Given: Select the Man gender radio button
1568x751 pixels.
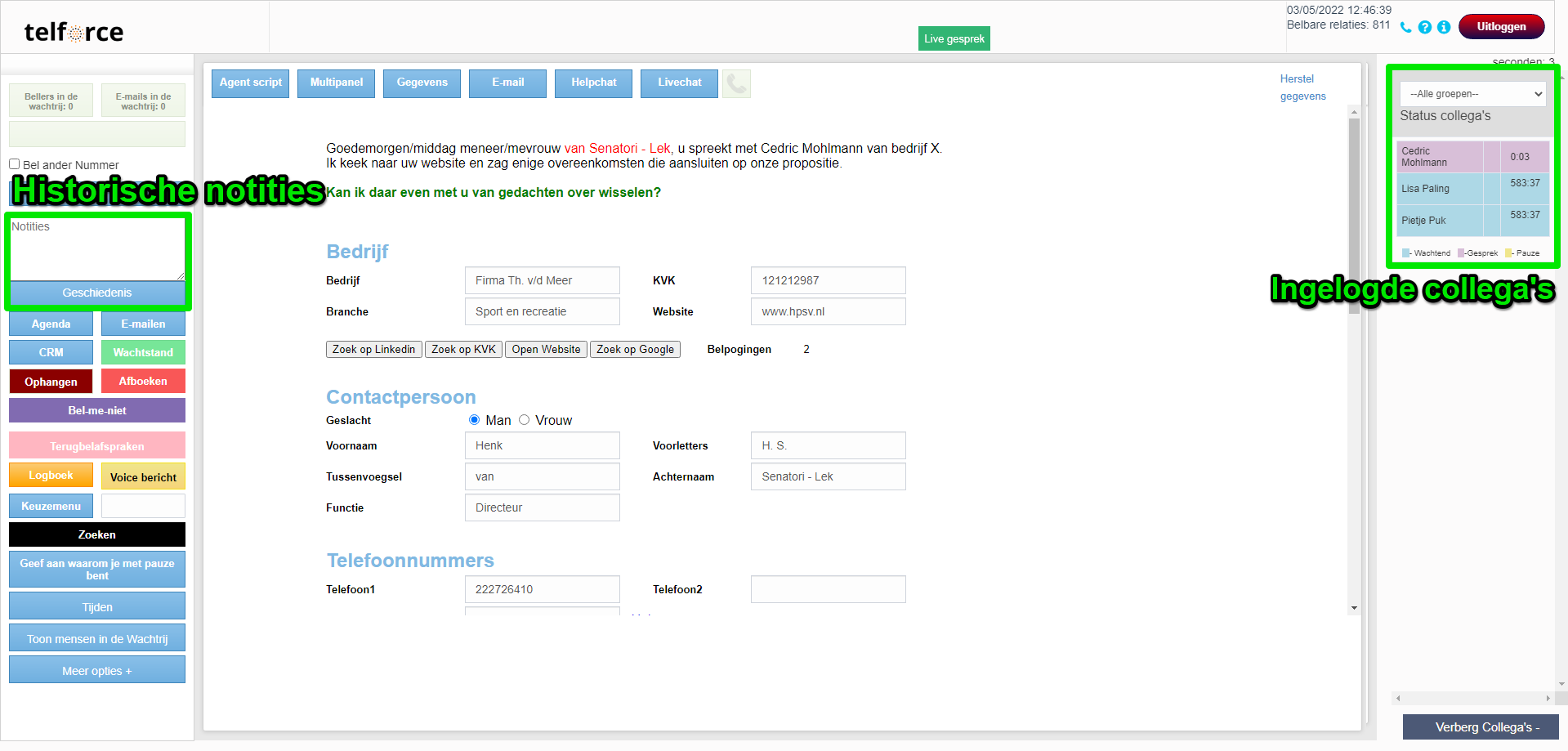Looking at the screenshot, I should 474,420.
